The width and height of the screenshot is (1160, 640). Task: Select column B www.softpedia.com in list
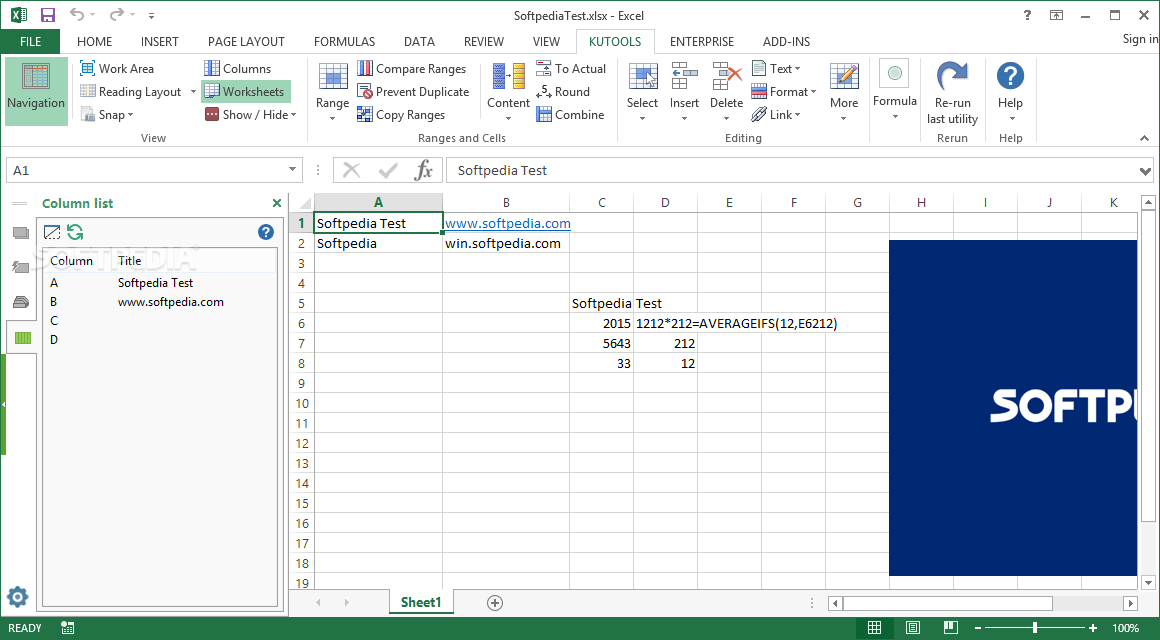point(159,302)
